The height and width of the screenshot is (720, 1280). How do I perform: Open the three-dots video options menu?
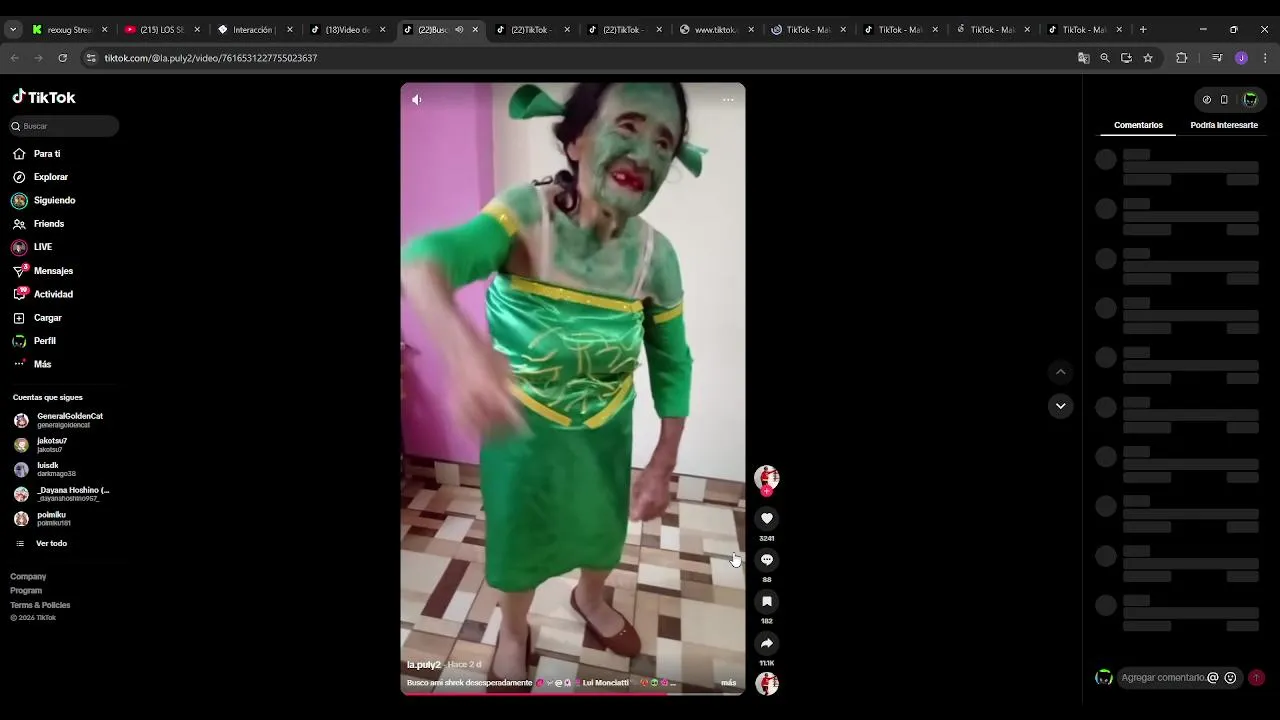[x=728, y=99]
